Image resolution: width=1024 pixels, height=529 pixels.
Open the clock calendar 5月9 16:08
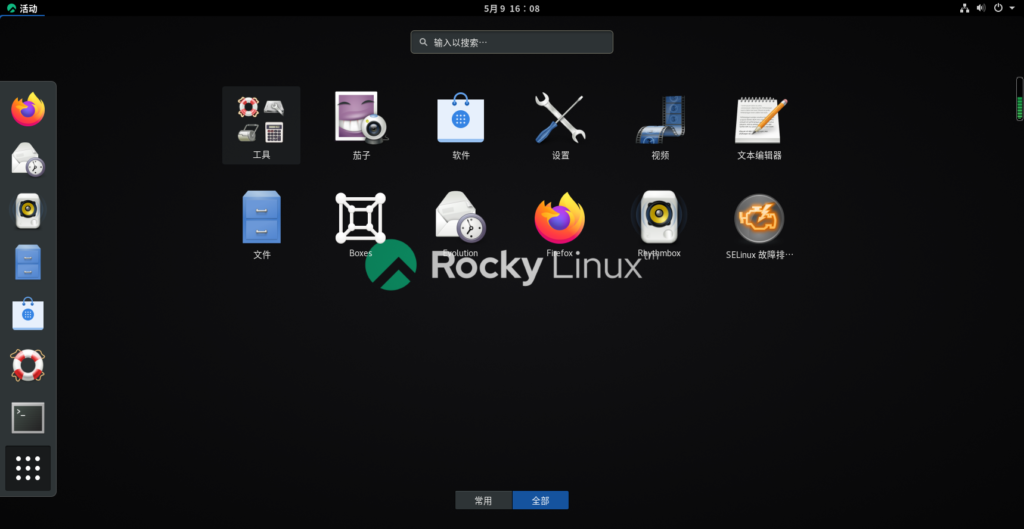pyautogui.click(x=512, y=8)
